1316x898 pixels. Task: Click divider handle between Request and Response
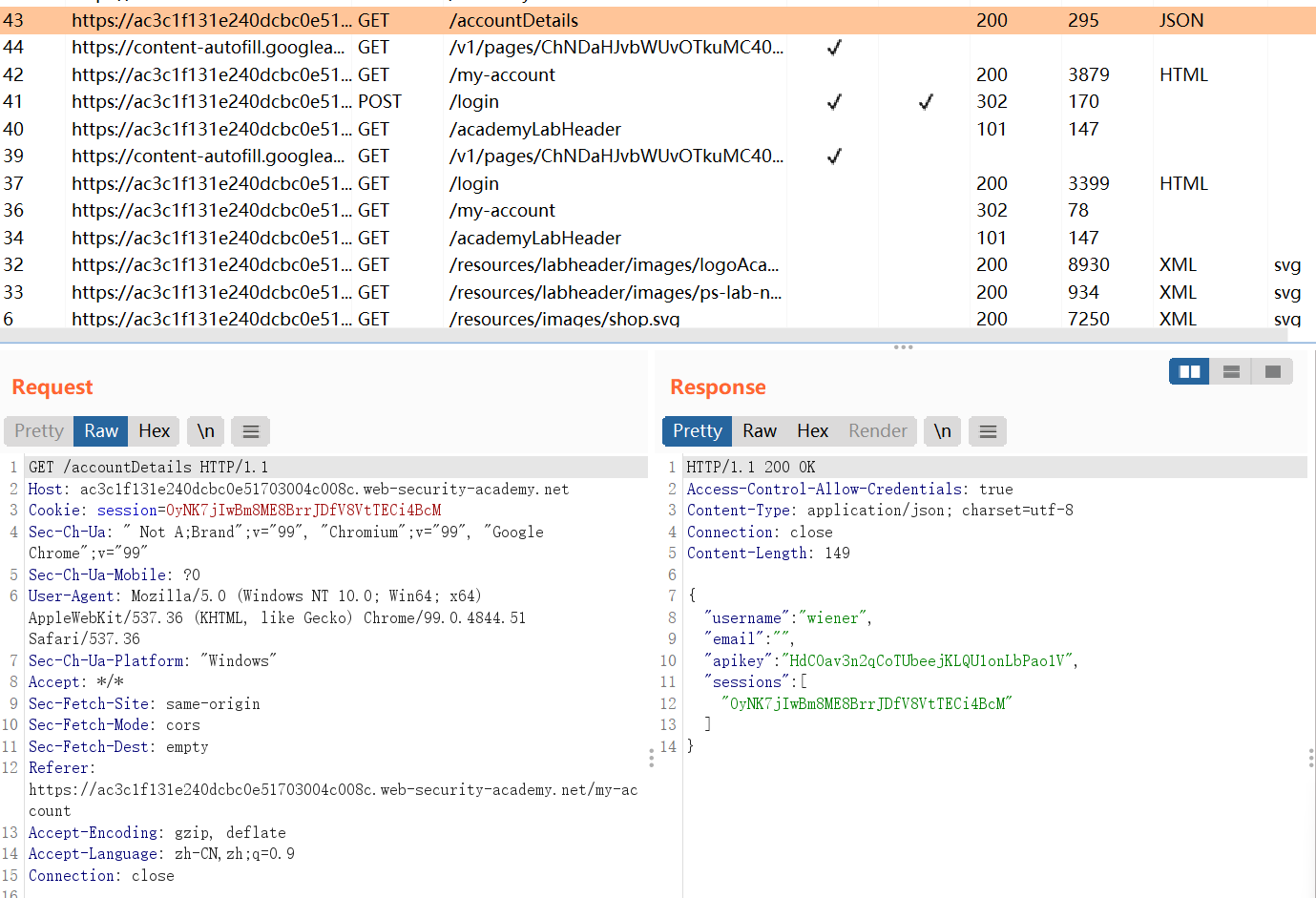coord(652,758)
